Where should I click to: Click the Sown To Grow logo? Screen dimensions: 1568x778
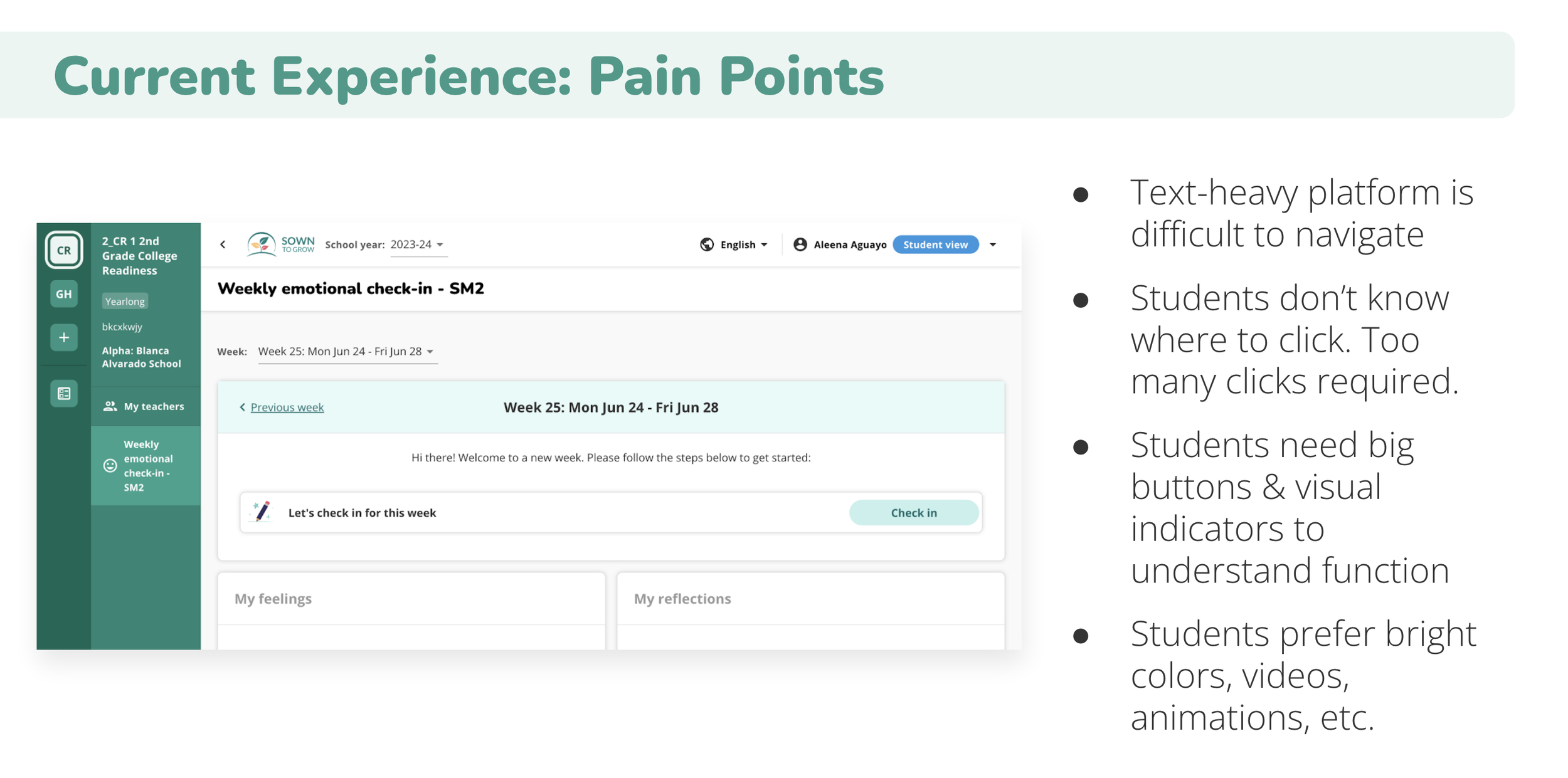[281, 244]
